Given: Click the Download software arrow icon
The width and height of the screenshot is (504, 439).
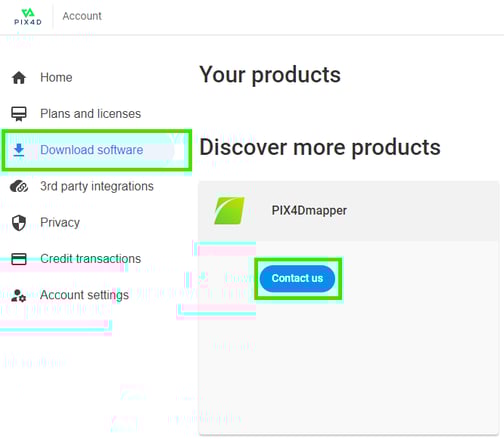Looking at the screenshot, I should (19, 150).
